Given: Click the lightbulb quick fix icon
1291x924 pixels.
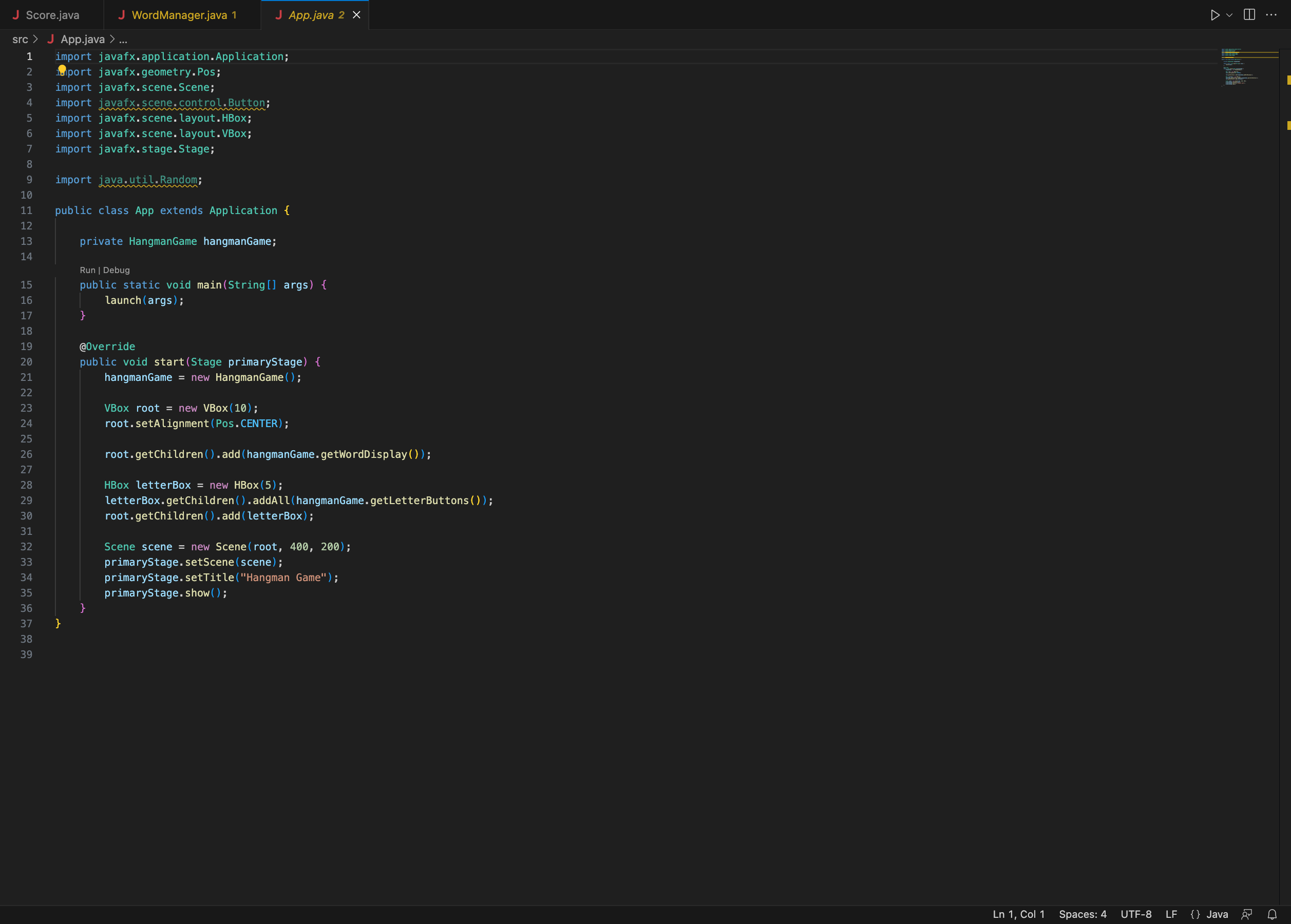Looking at the screenshot, I should [x=62, y=69].
